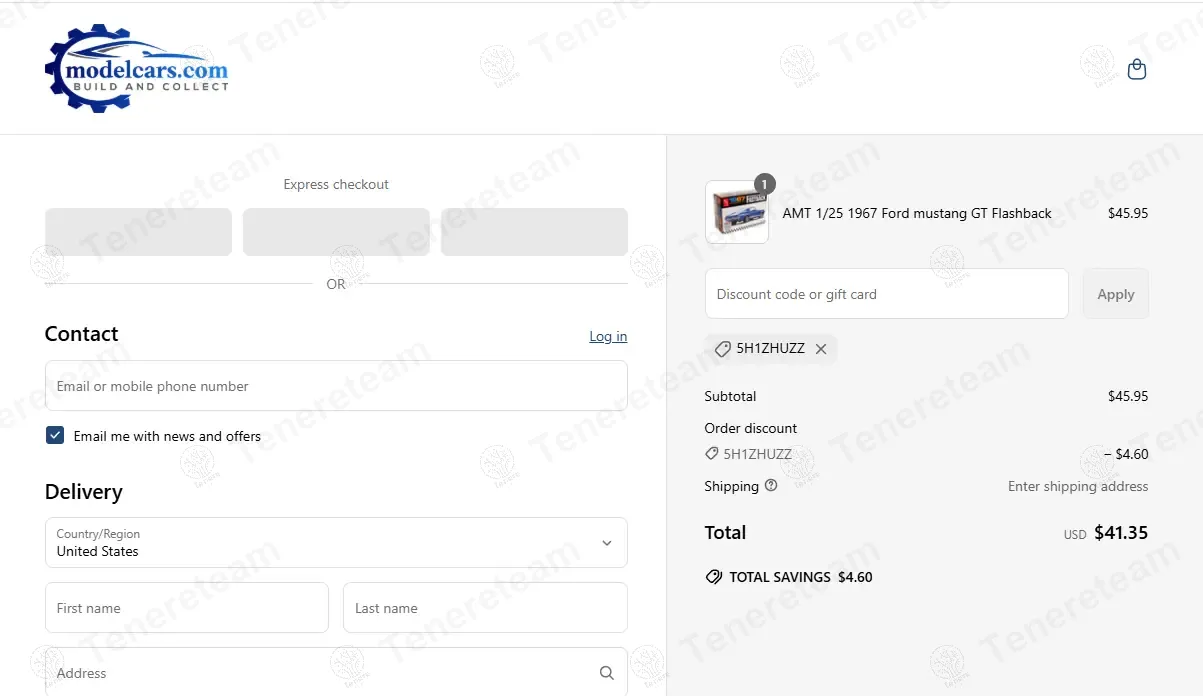Click the Address input field

pos(320,673)
